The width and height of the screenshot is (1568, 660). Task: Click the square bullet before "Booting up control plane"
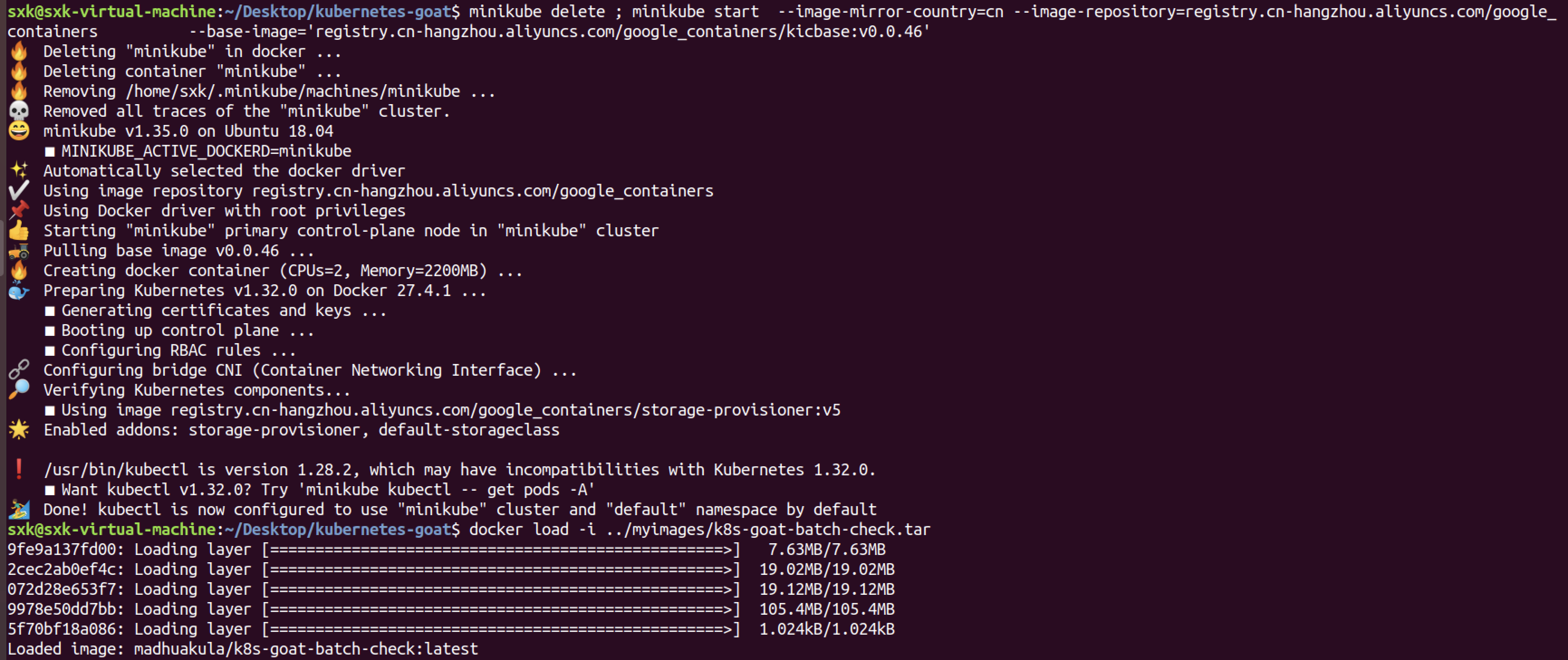(50, 331)
